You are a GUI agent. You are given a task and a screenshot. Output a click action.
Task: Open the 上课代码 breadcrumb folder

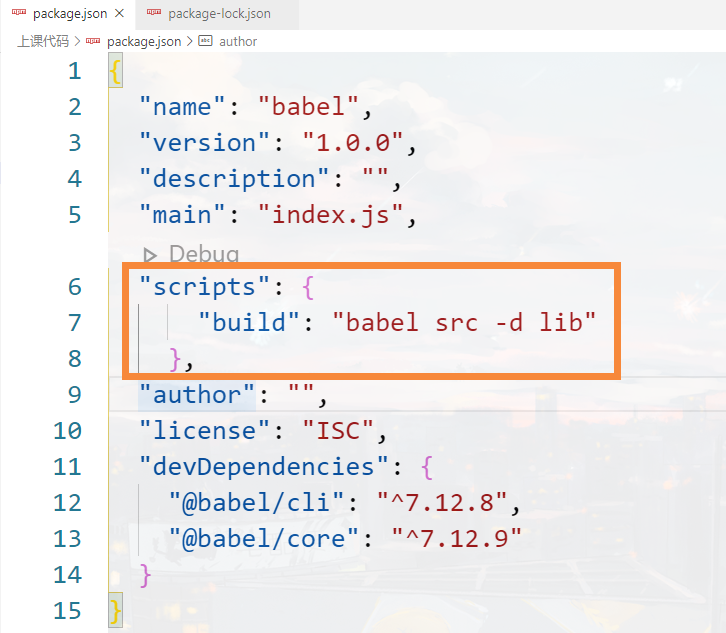coord(43,41)
